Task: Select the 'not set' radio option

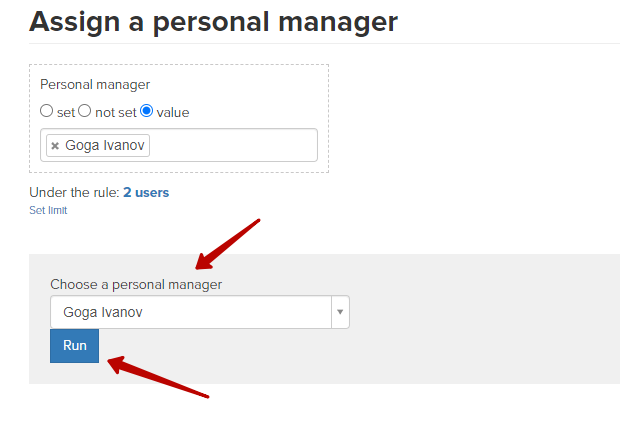Action: click(x=85, y=111)
